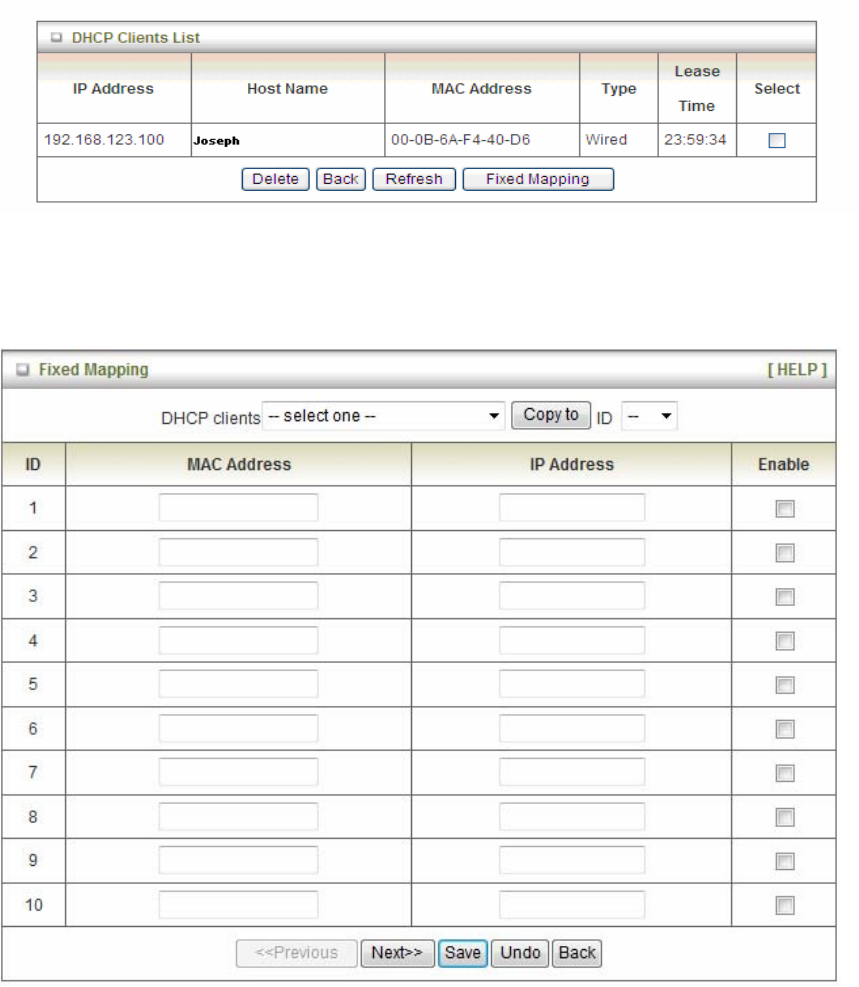This screenshot has width=859, height=987.
Task: Click the IP Address field for ID 7
Action: tap(571, 772)
